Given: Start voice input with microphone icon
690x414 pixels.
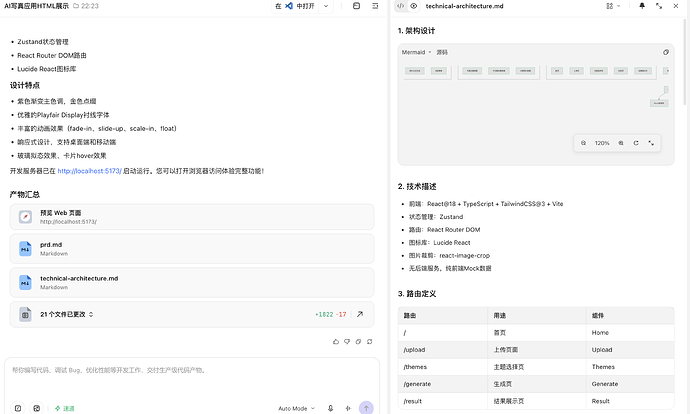Looking at the screenshot, I should (330, 409).
